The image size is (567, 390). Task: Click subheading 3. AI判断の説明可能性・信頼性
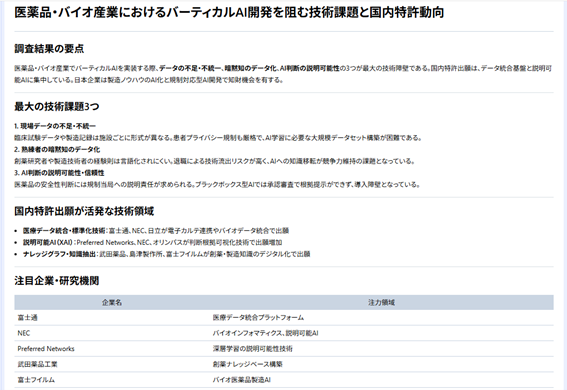(59, 173)
